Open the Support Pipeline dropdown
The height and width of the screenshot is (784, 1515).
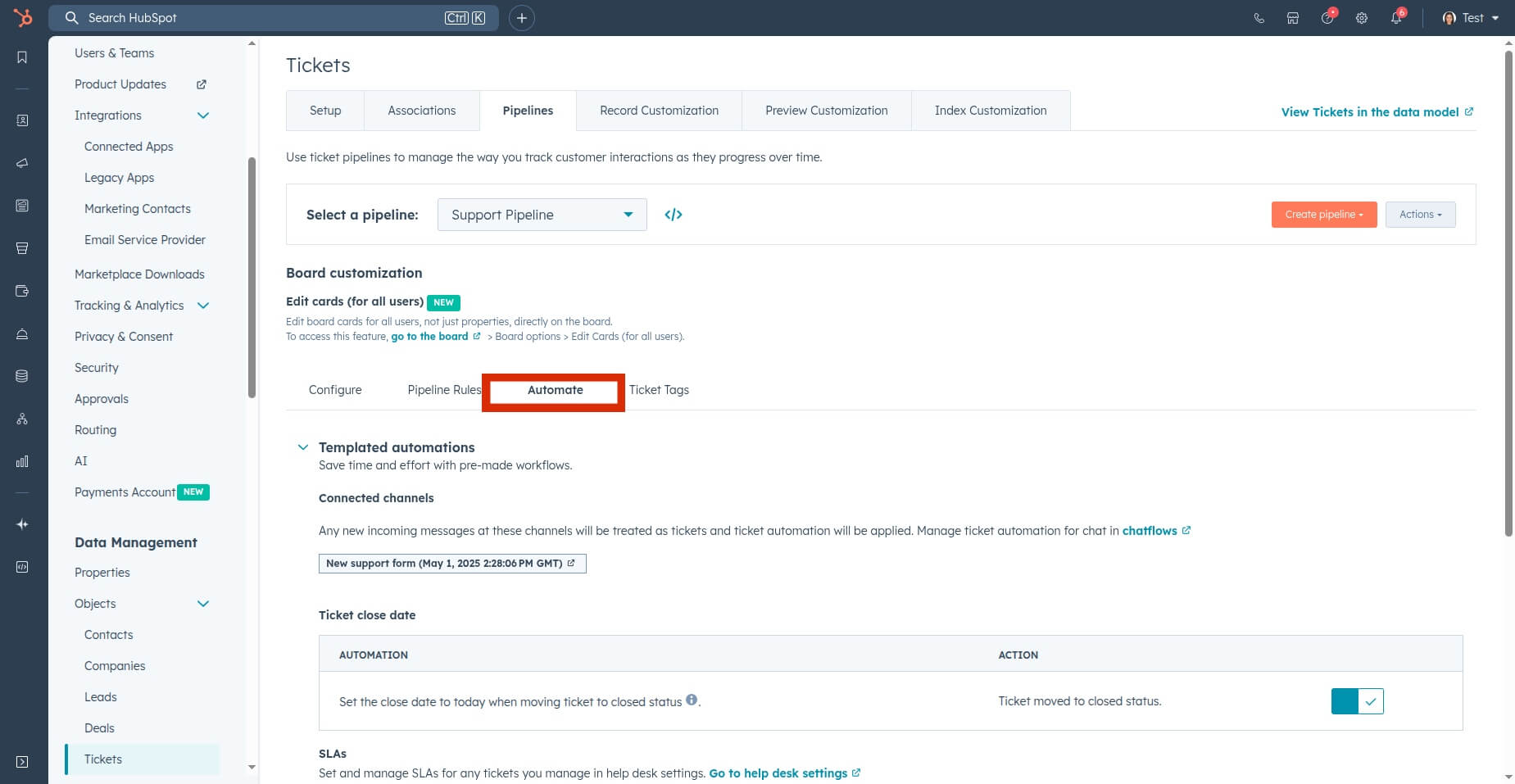(x=541, y=214)
